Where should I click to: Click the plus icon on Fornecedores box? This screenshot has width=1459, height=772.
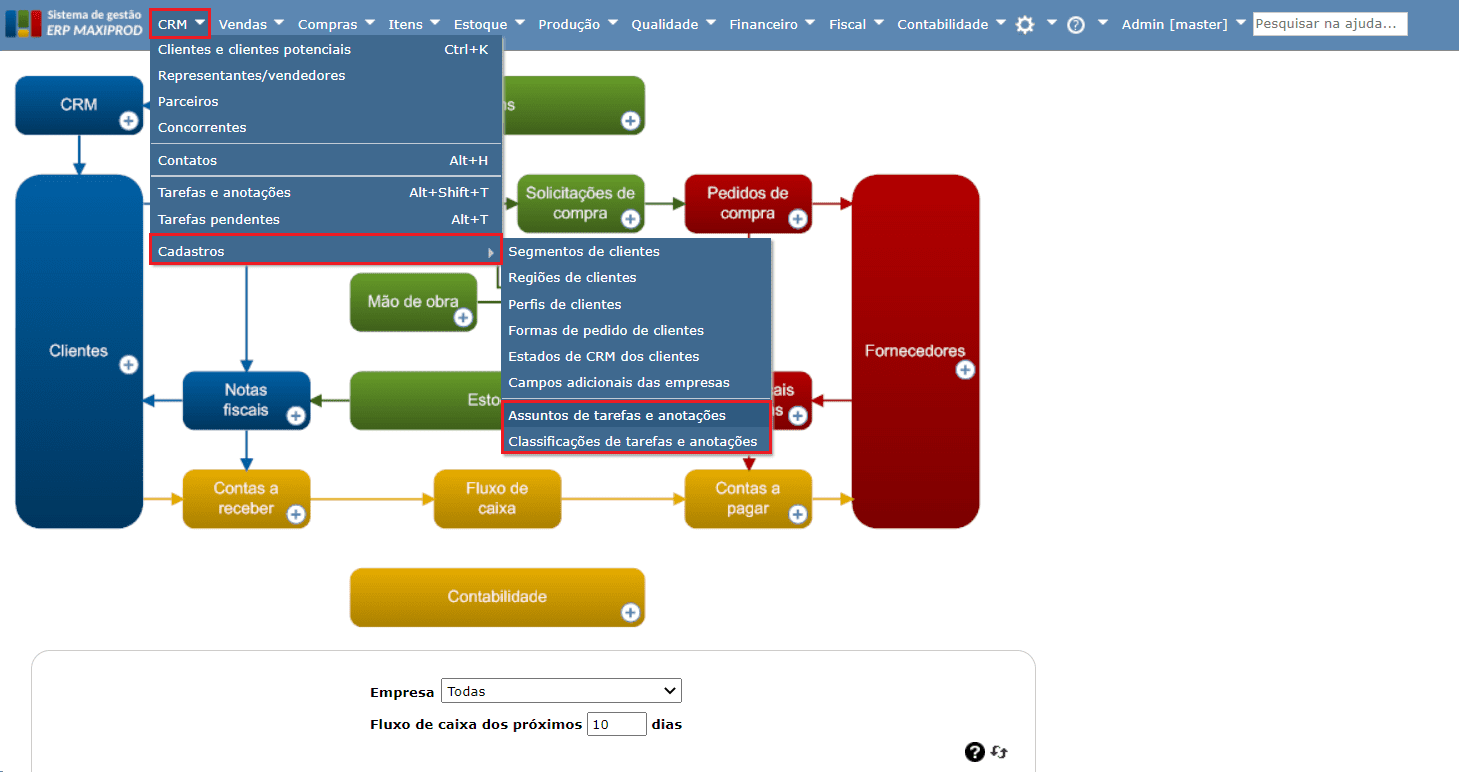965,370
